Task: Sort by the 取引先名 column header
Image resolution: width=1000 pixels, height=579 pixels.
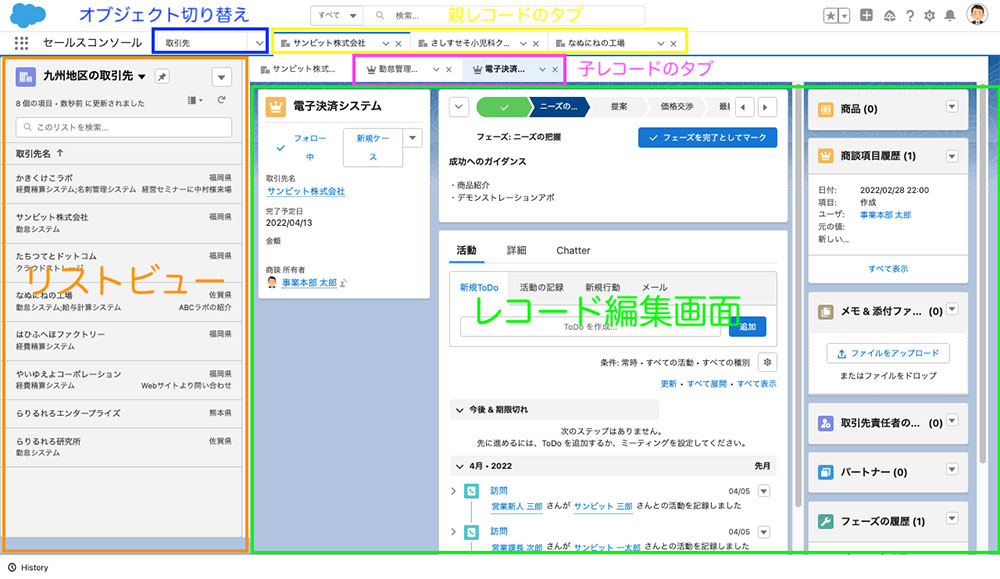Action: [x=40, y=154]
